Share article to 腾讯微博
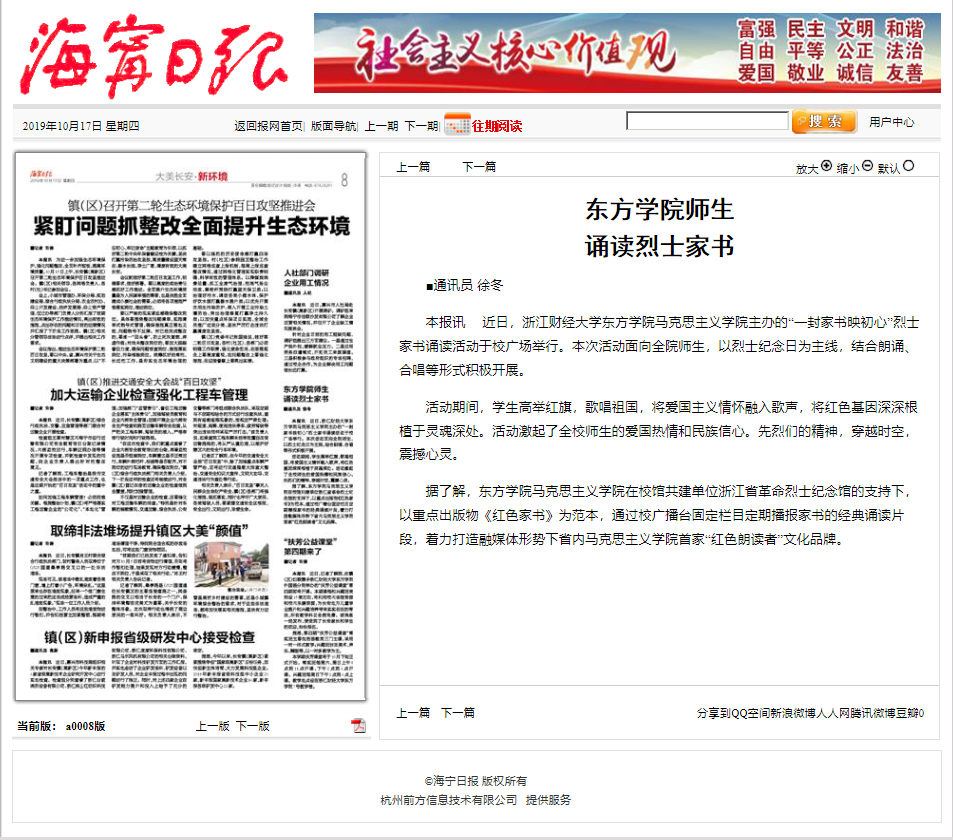The image size is (953, 840). coord(873,713)
